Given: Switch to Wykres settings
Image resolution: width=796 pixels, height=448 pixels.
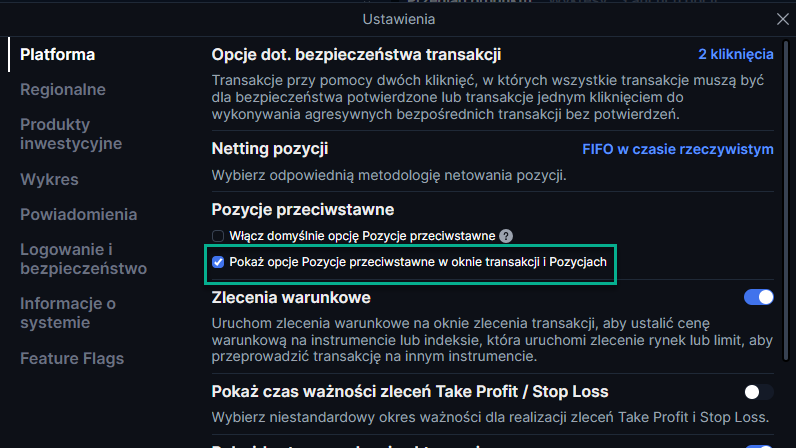Looking at the screenshot, I should coord(49,179).
